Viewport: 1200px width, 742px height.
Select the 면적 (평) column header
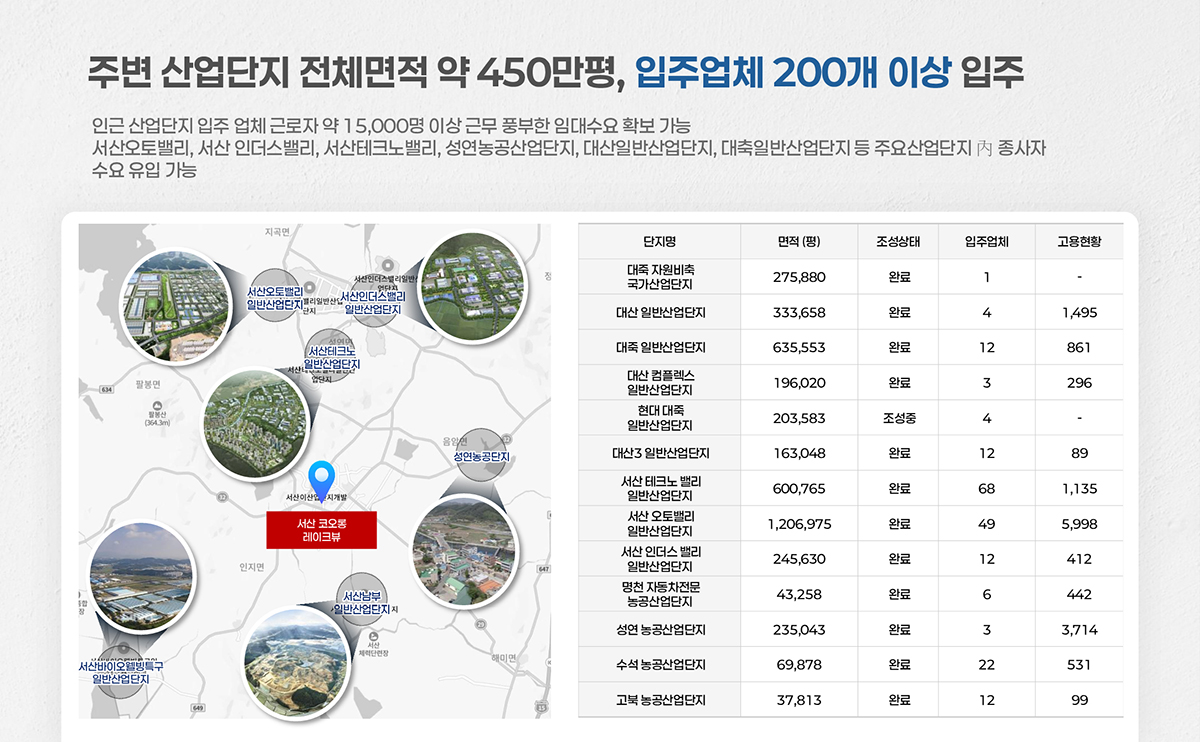click(798, 242)
